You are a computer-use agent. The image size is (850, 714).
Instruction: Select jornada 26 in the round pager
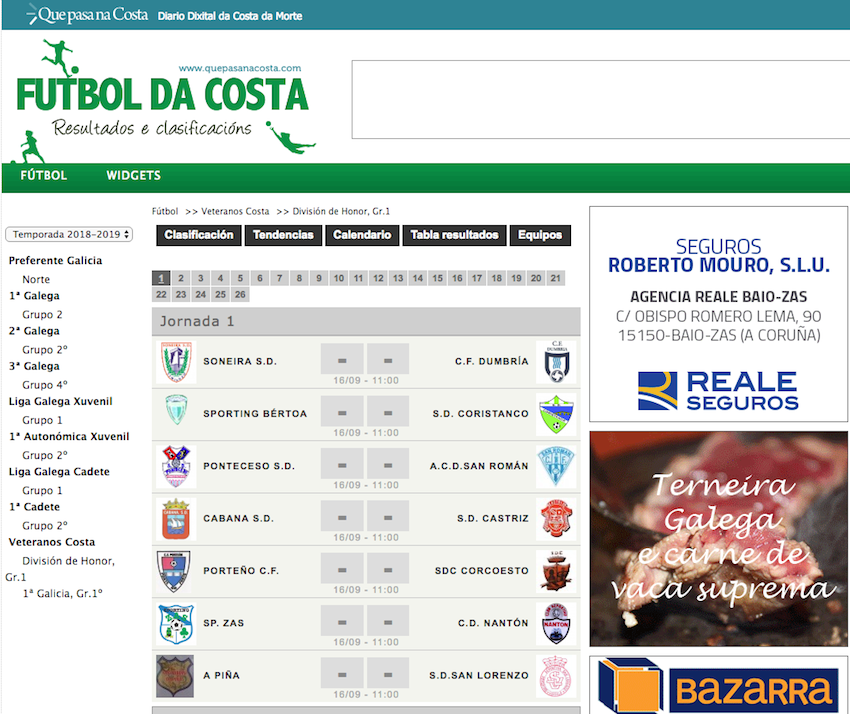pos(240,295)
